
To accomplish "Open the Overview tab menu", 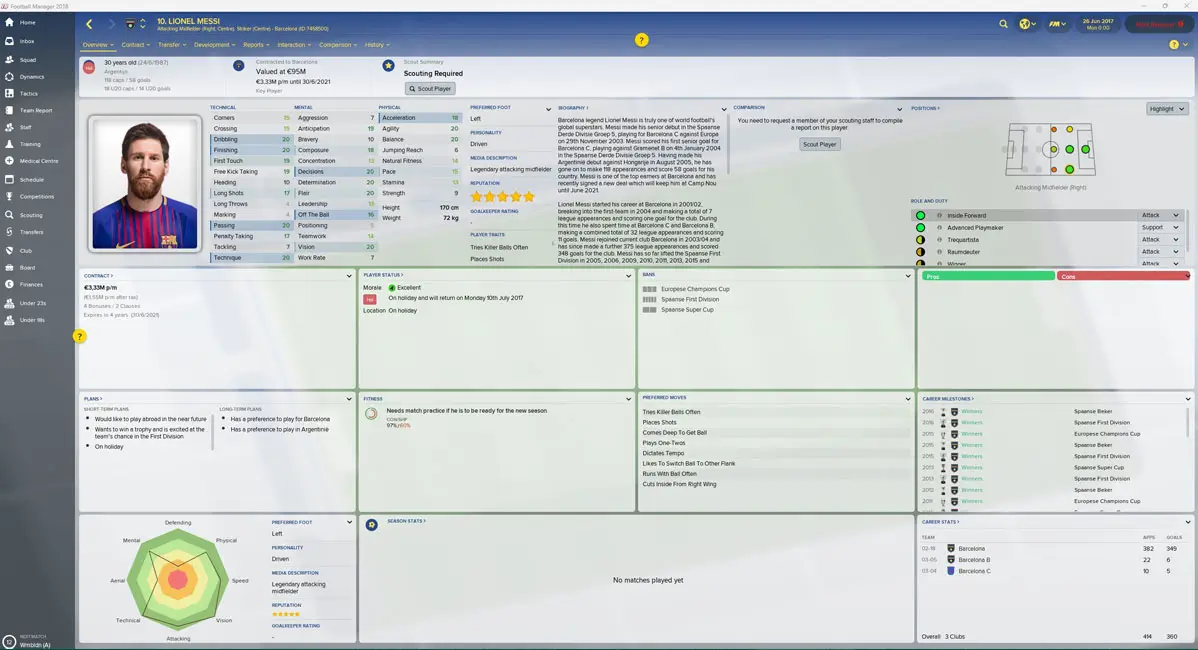I will coord(98,45).
